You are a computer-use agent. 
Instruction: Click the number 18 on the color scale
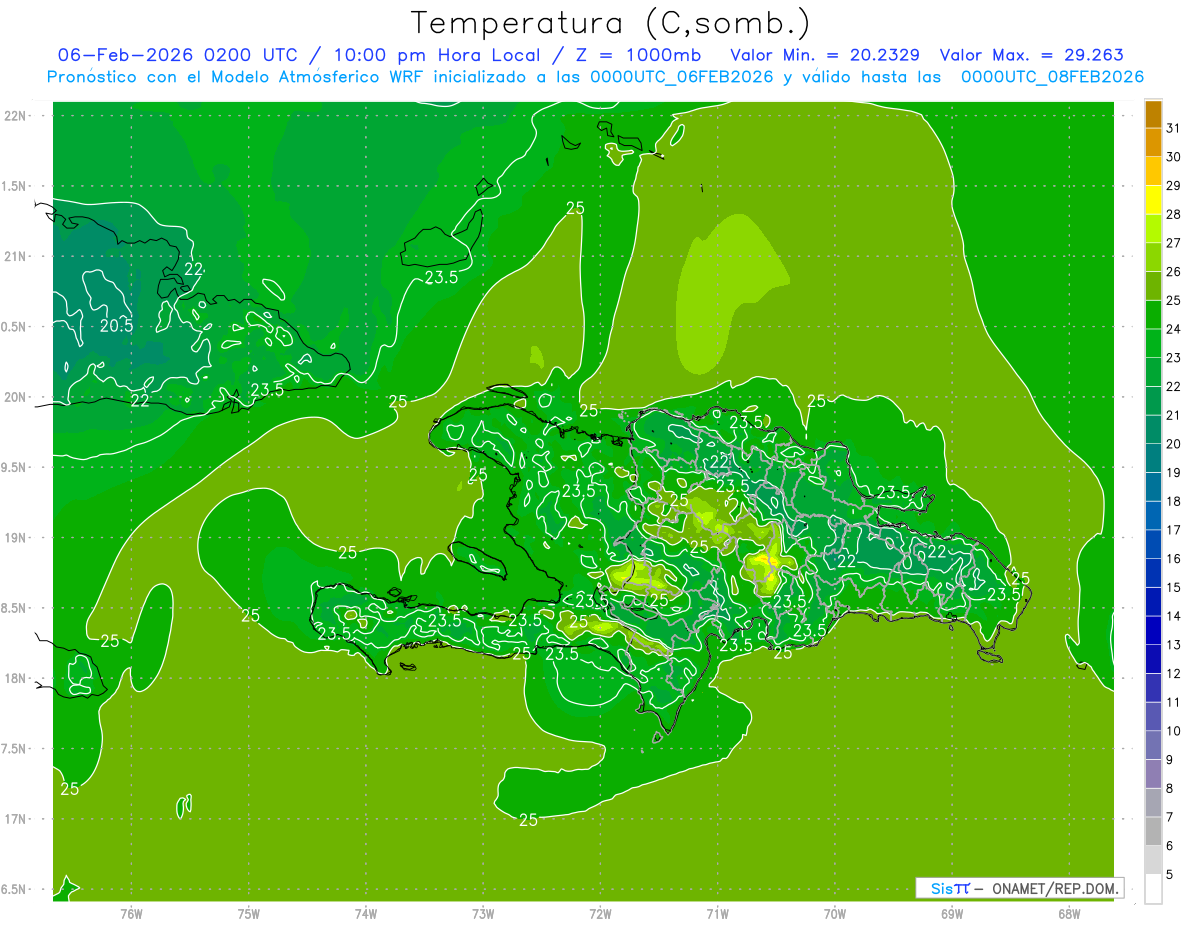(1174, 501)
